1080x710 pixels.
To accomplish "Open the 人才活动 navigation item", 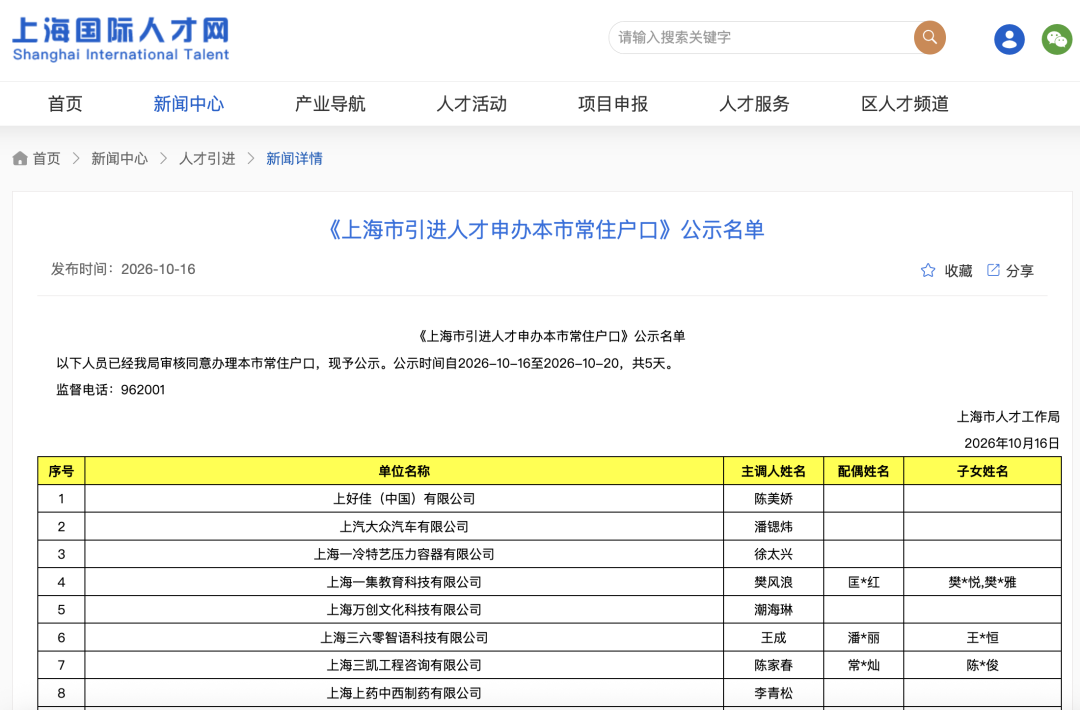I will click(x=472, y=104).
